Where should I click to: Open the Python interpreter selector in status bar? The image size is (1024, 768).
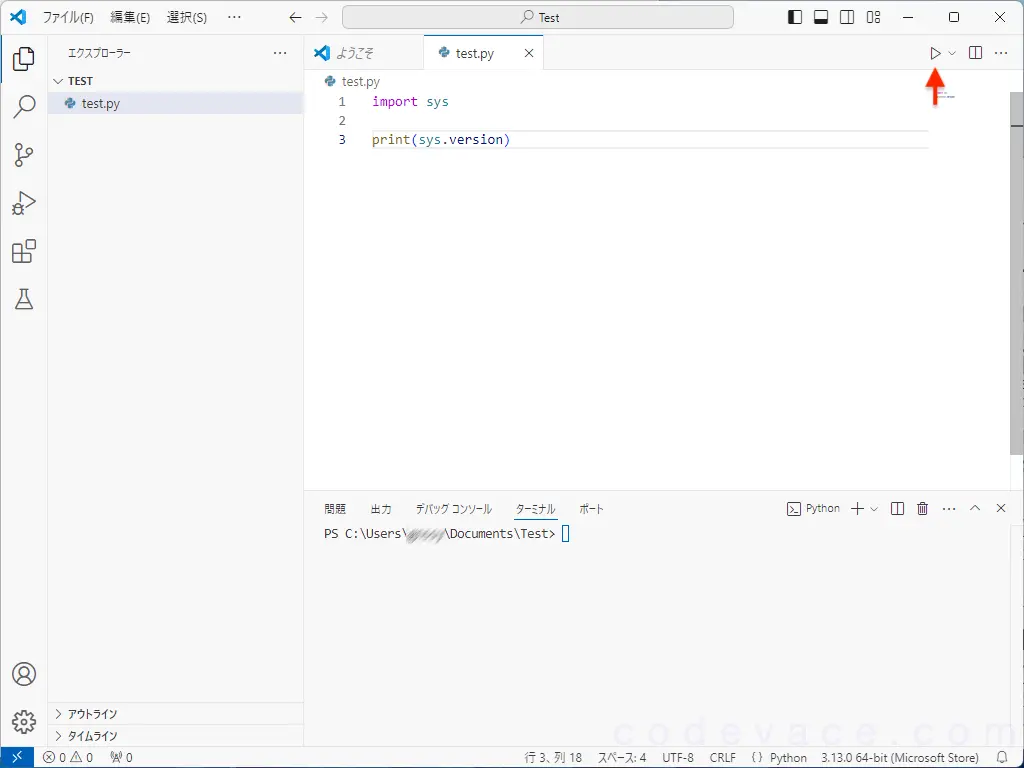click(898, 757)
